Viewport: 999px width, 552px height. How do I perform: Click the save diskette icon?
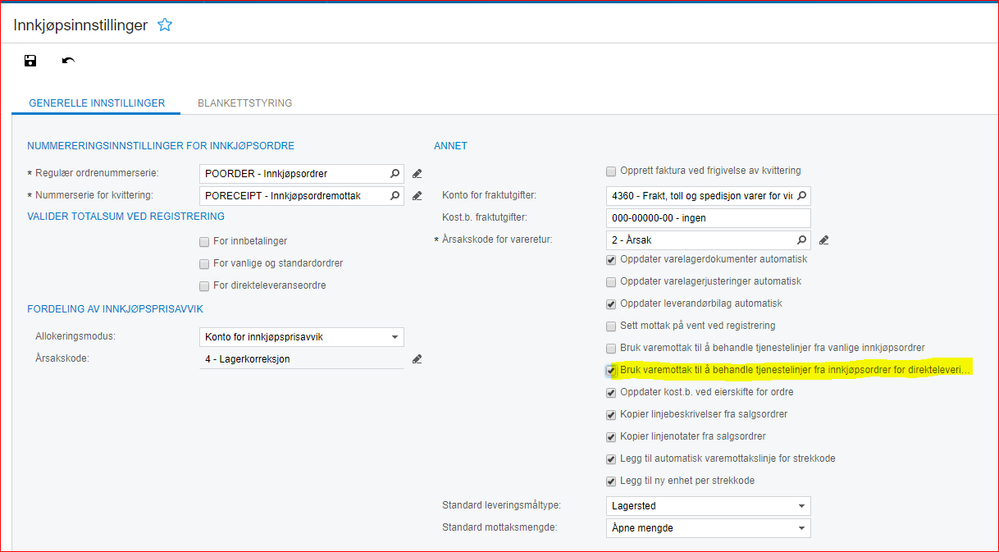click(x=29, y=61)
